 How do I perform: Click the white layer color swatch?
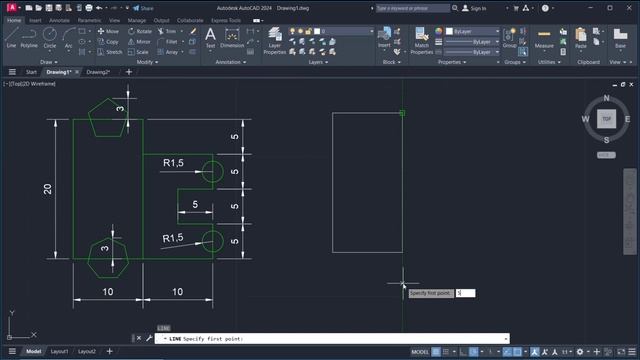pos(317,31)
